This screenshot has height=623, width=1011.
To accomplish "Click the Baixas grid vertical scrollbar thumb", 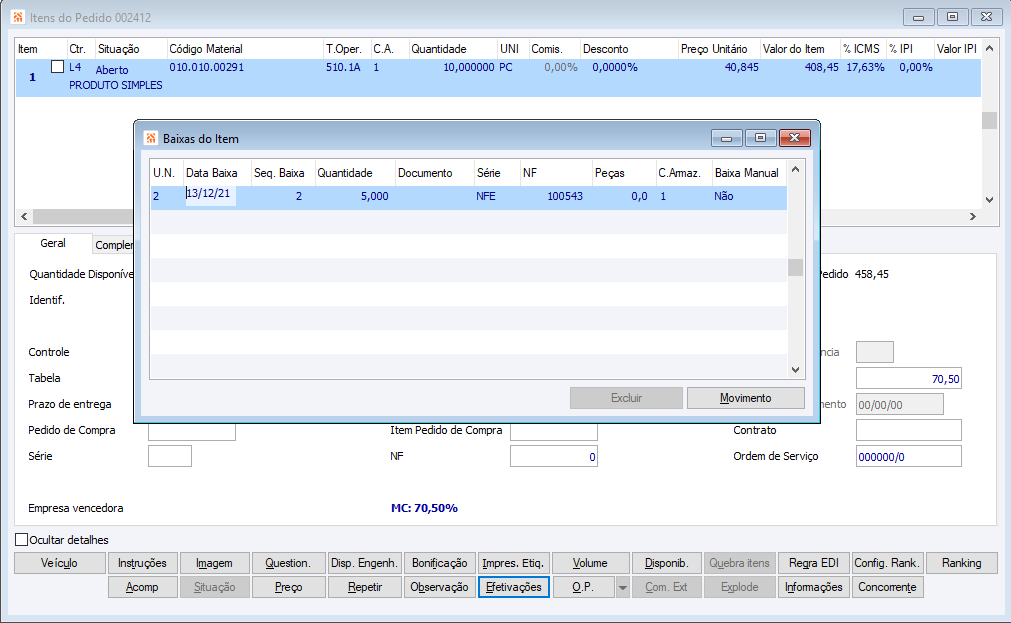I will pos(795,267).
